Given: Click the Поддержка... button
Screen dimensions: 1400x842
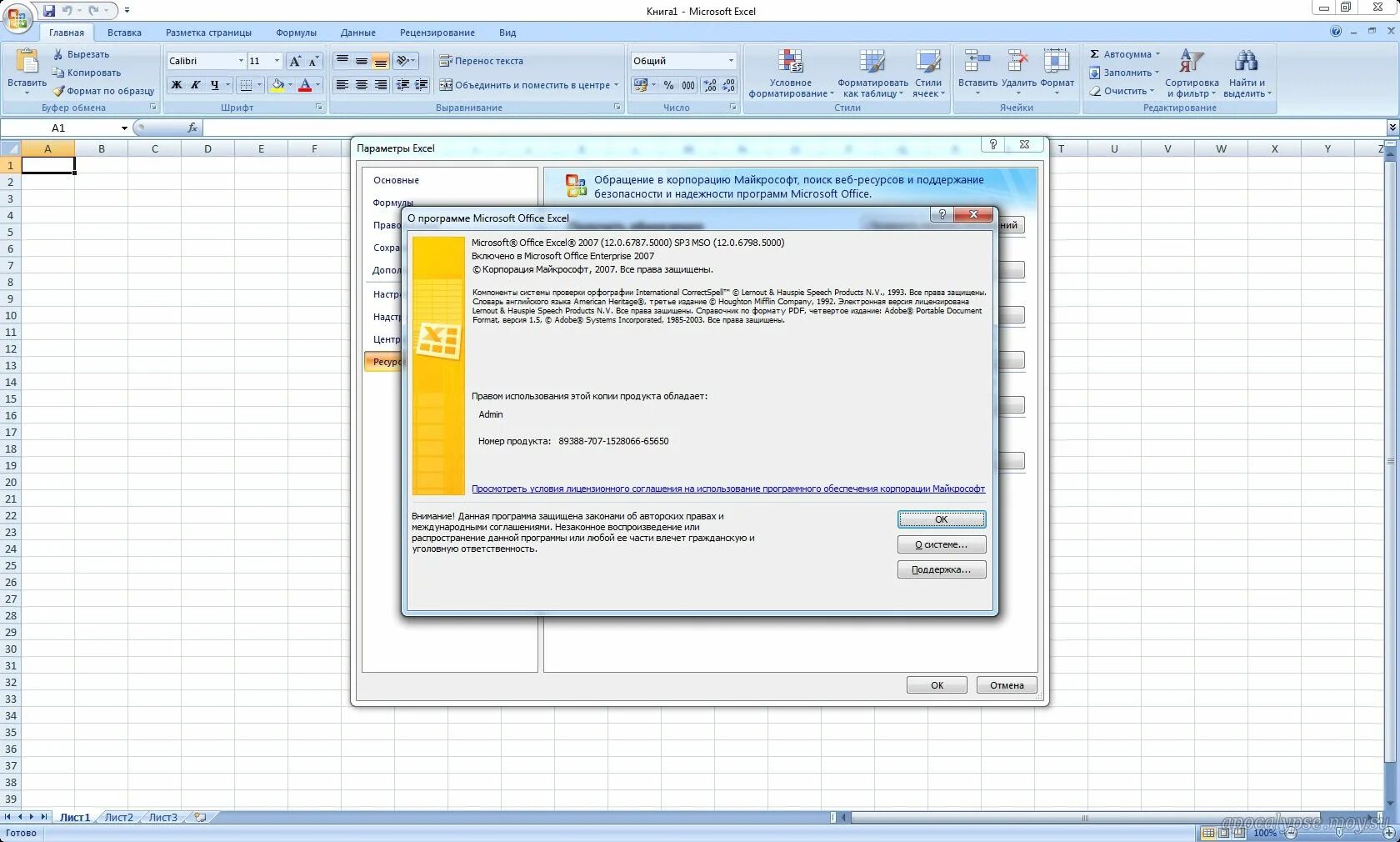Looking at the screenshot, I should coord(942,569).
